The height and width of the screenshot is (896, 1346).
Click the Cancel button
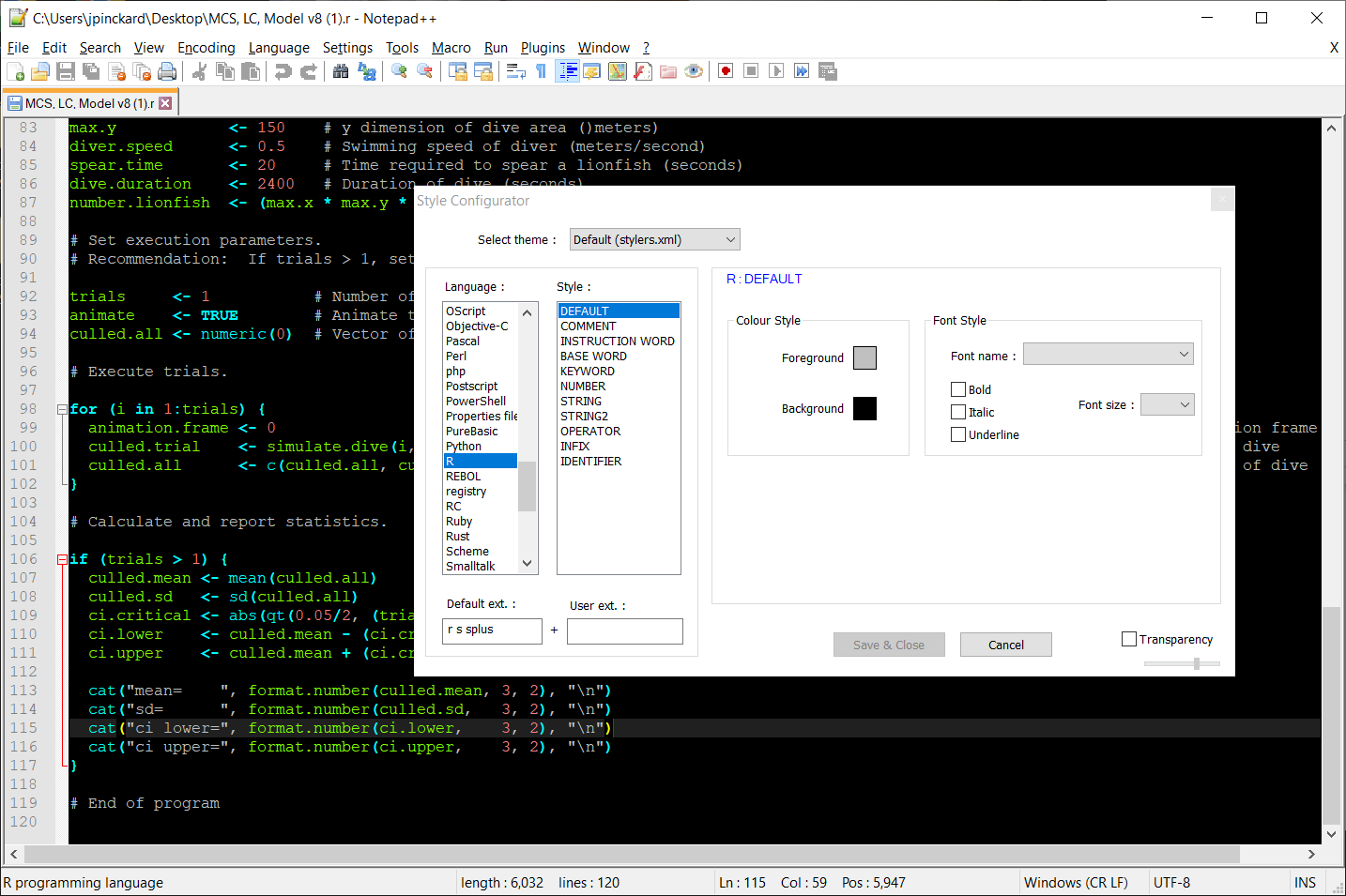coord(1006,645)
